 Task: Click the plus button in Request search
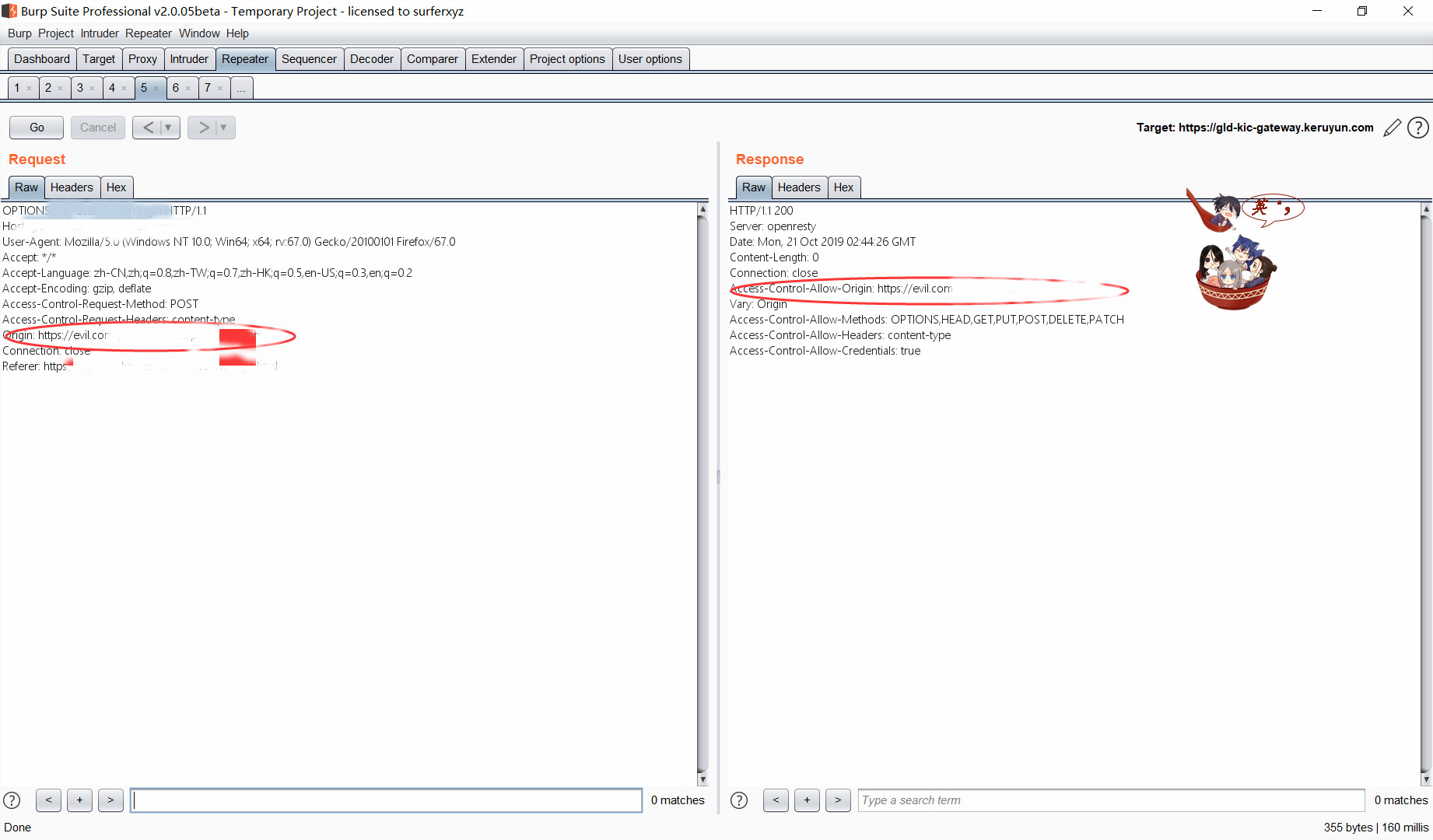pos(79,800)
